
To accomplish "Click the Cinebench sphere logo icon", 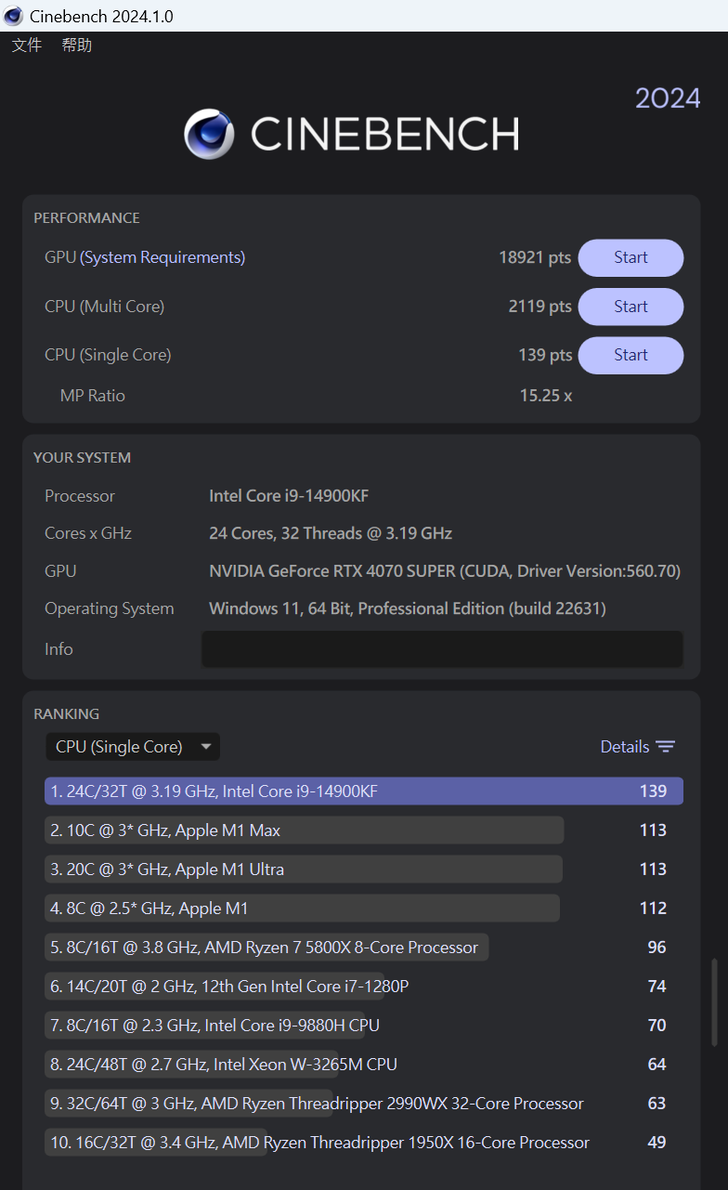I will coord(209,134).
